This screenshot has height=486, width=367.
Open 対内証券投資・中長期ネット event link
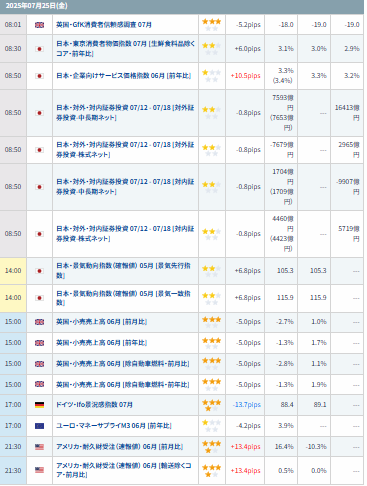125,187
